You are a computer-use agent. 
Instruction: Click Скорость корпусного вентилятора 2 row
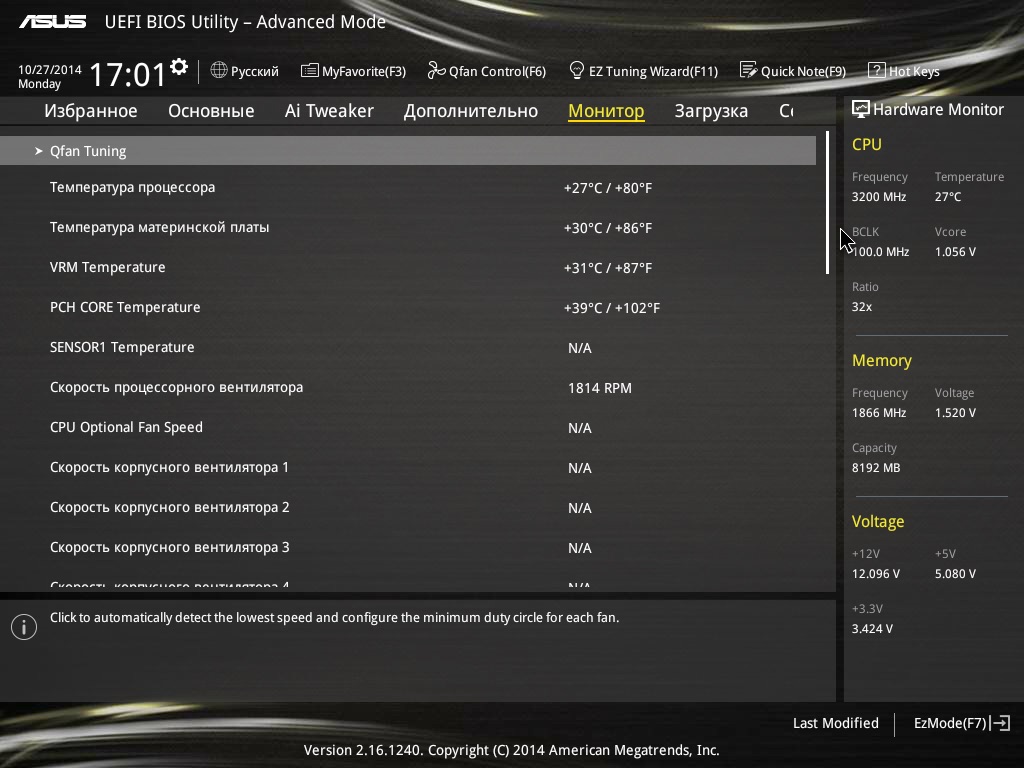tap(408, 507)
